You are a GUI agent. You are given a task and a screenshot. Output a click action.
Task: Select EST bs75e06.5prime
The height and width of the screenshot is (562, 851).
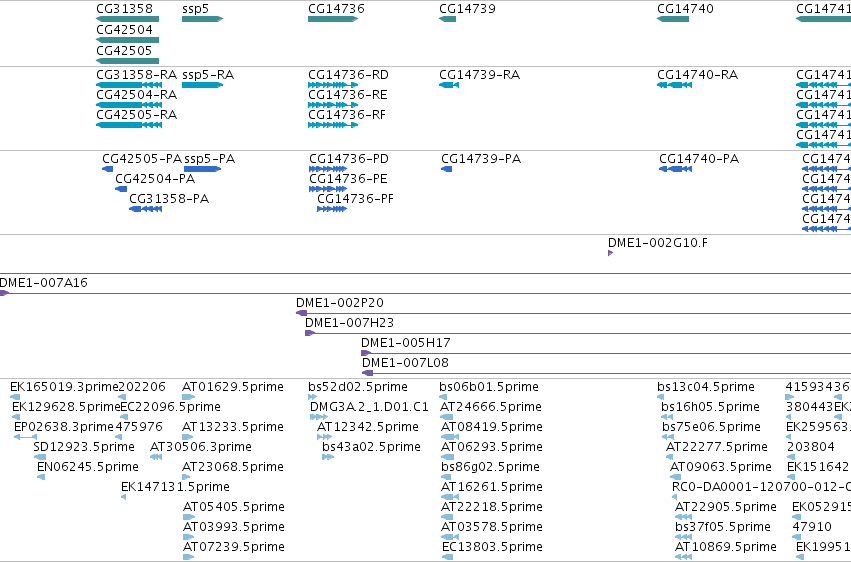click(x=712, y=427)
